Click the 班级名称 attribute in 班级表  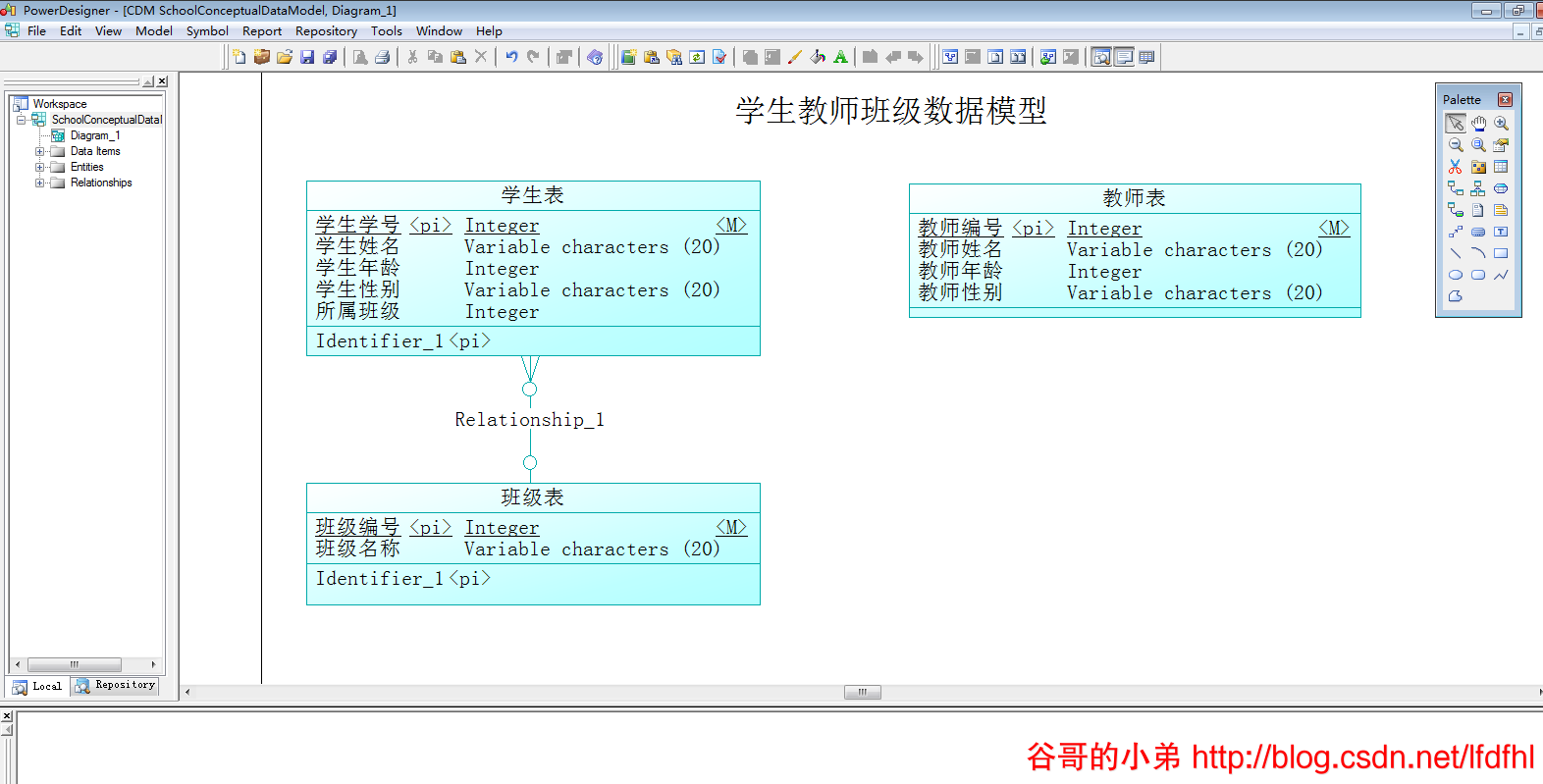pyautogui.click(x=358, y=549)
